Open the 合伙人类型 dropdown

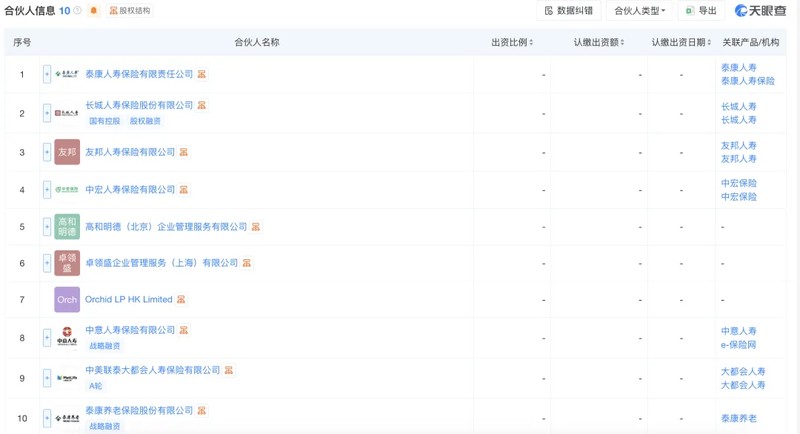(639, 11)
